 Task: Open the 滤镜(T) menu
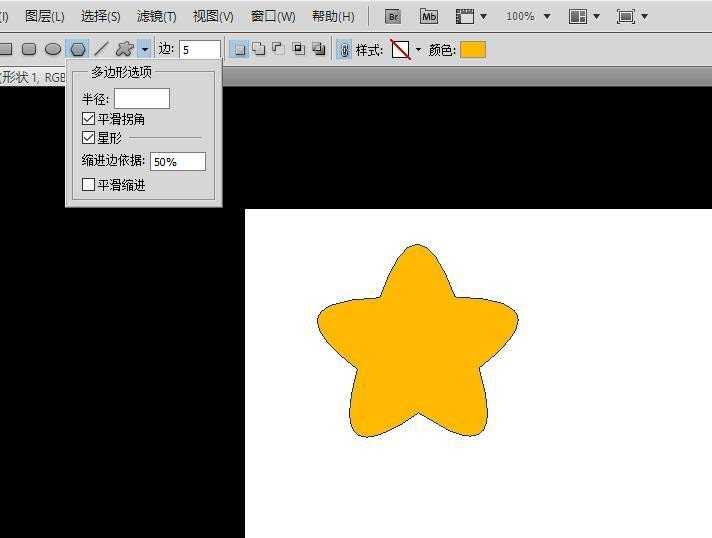click(156, 16)
